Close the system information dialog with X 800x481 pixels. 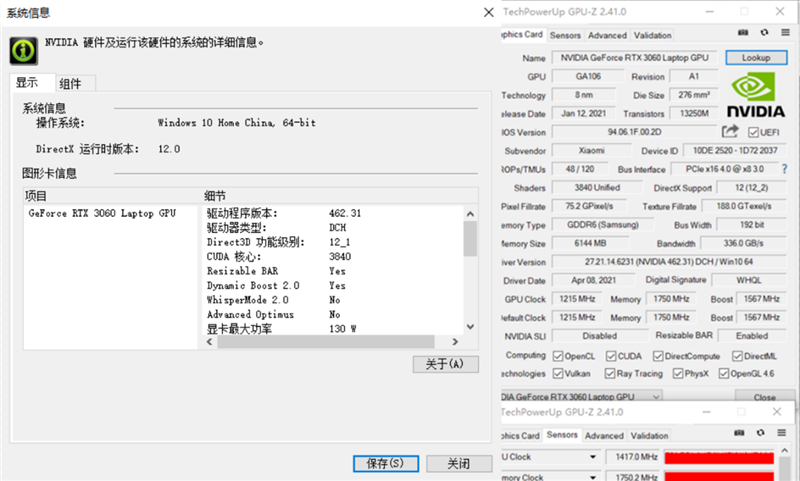pos(488,12)
